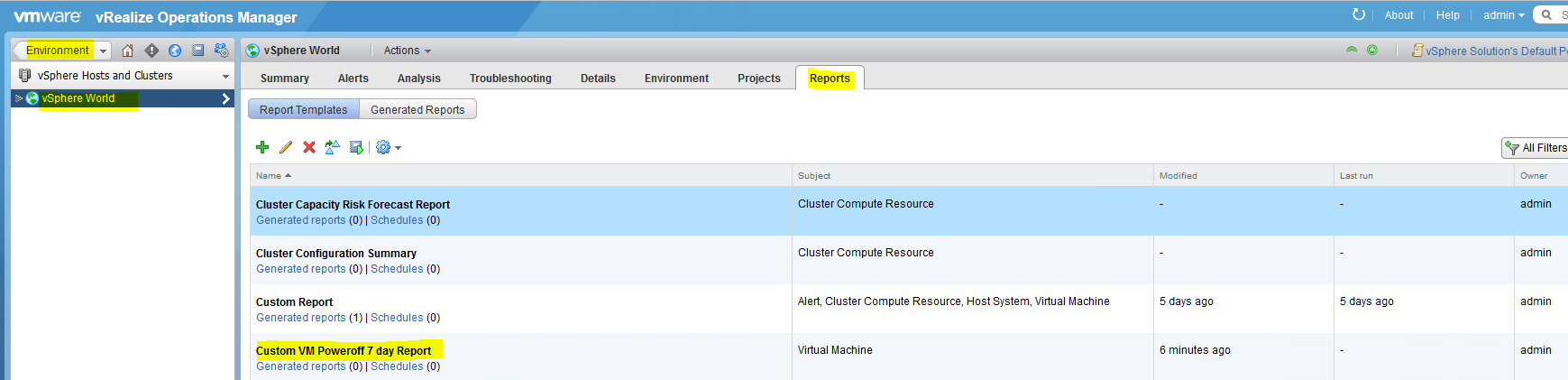Viewport: 1568px width, 380px height.
Task: Open the Content icon in the navigation bar
Action: click(x=198, y=51)
